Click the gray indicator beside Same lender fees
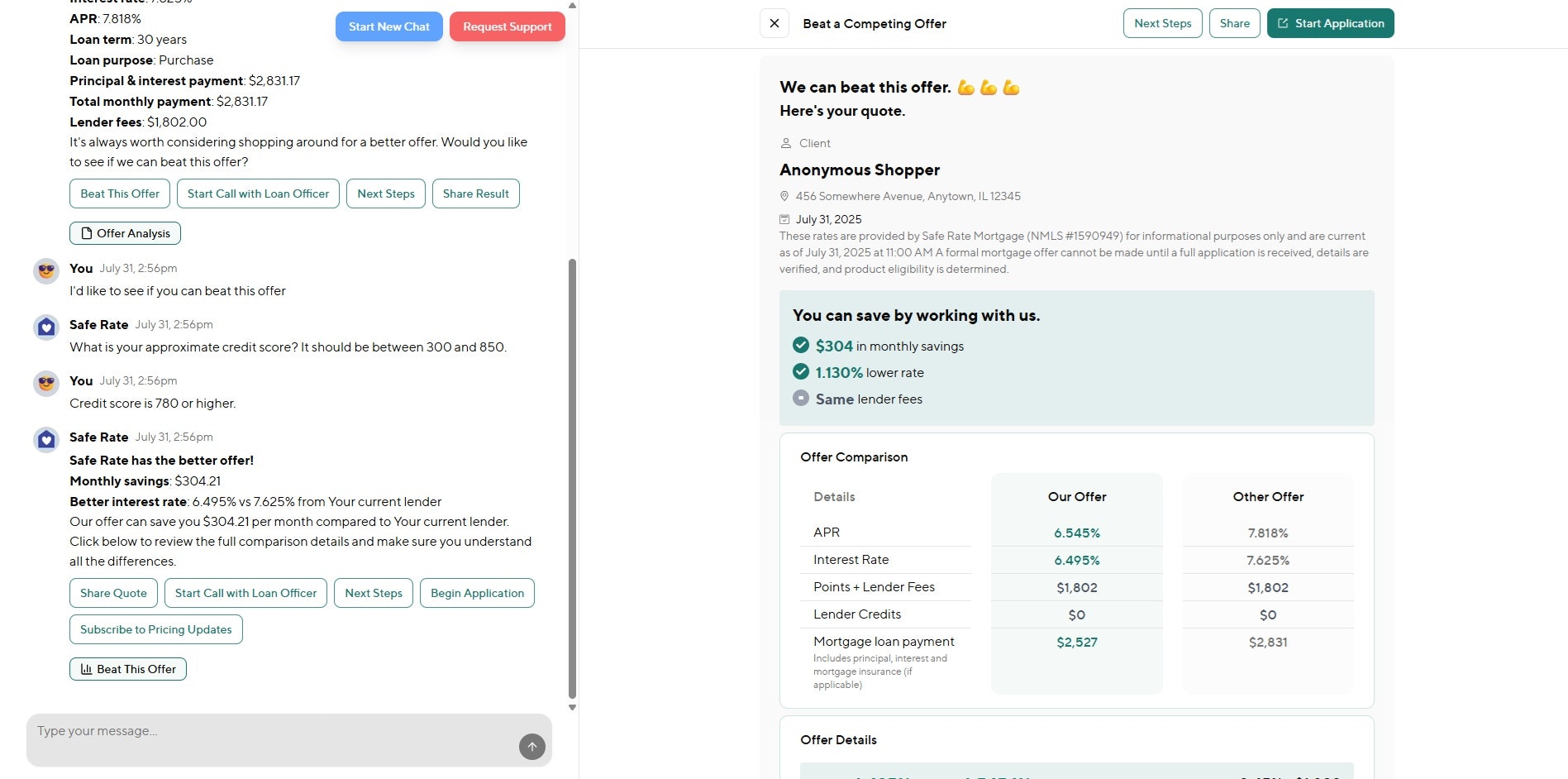 [x=801, y=399]
